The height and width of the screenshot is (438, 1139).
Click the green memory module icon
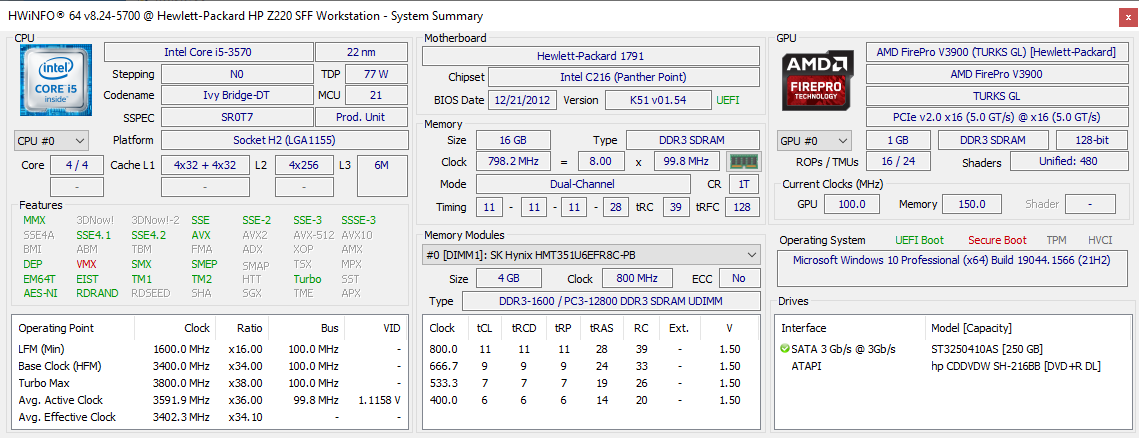742,161
